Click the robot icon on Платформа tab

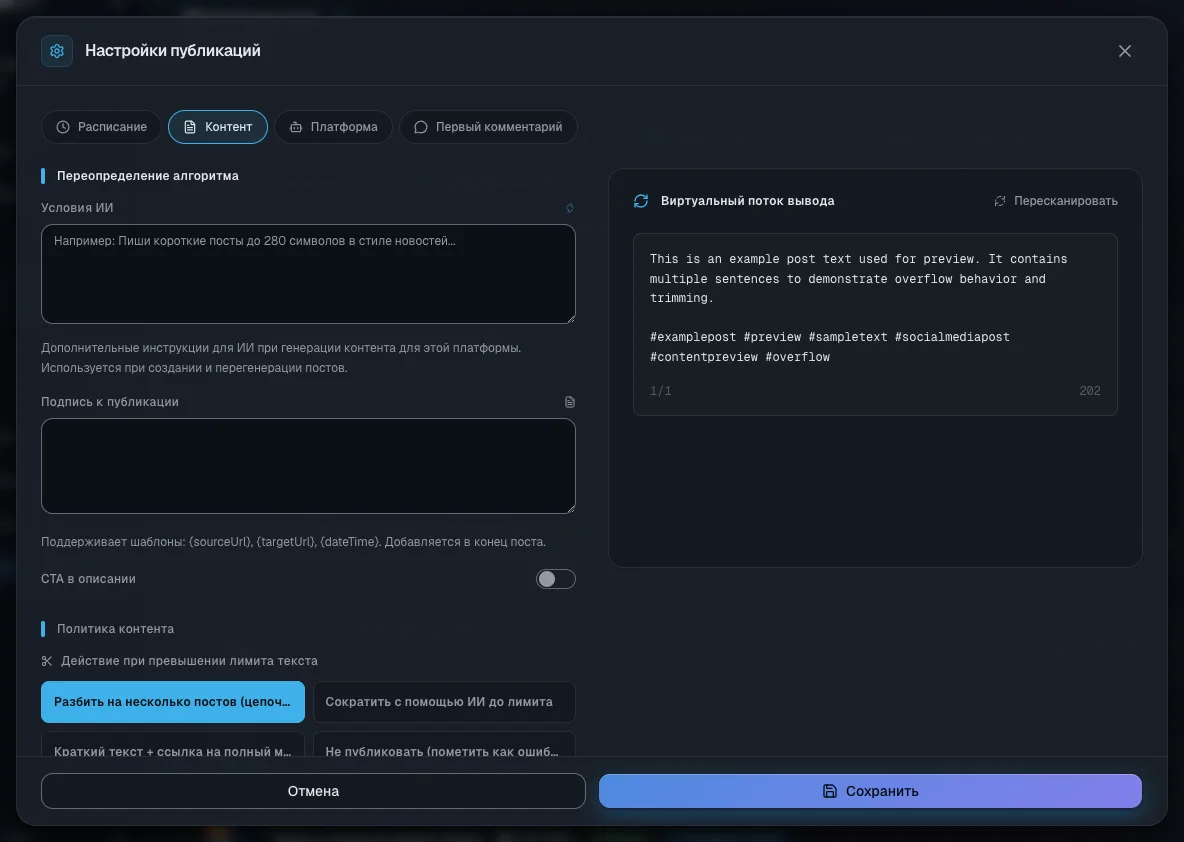(296, 127)
